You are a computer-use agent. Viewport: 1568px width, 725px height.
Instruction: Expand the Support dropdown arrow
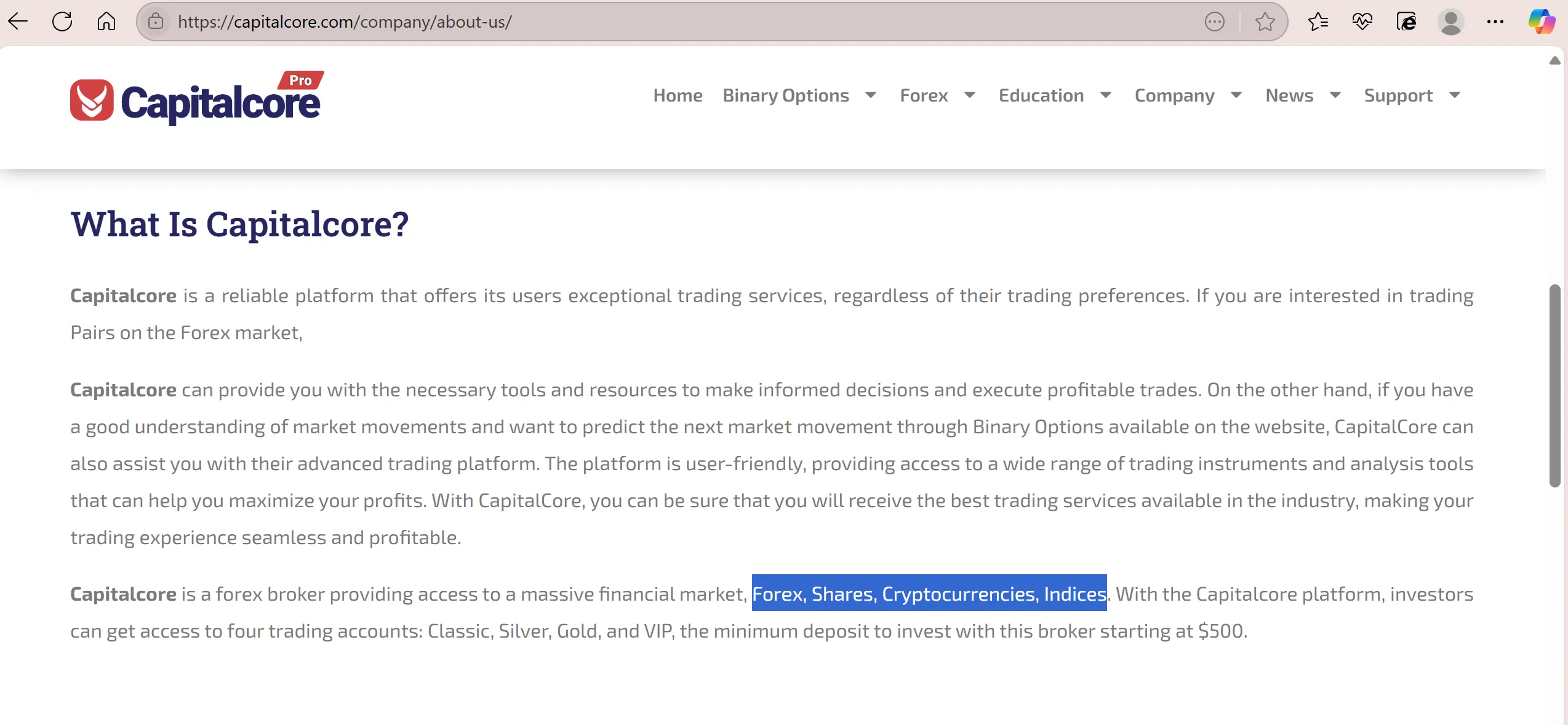1455,95
